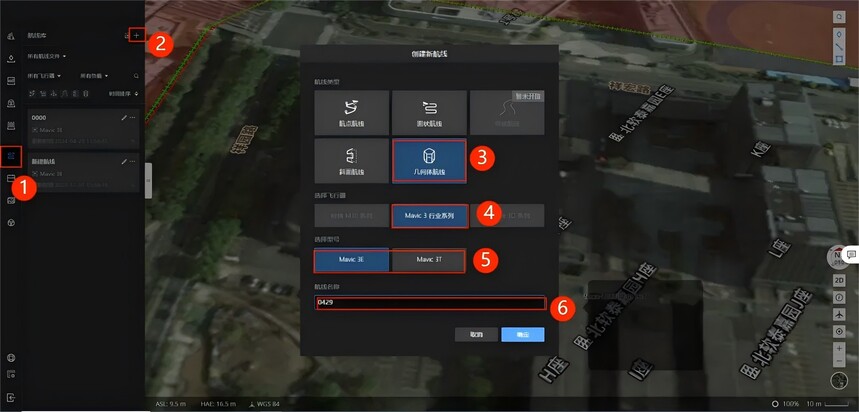
Task: Click the WGS 84 coordinate label in status bar
Action: 264,404
